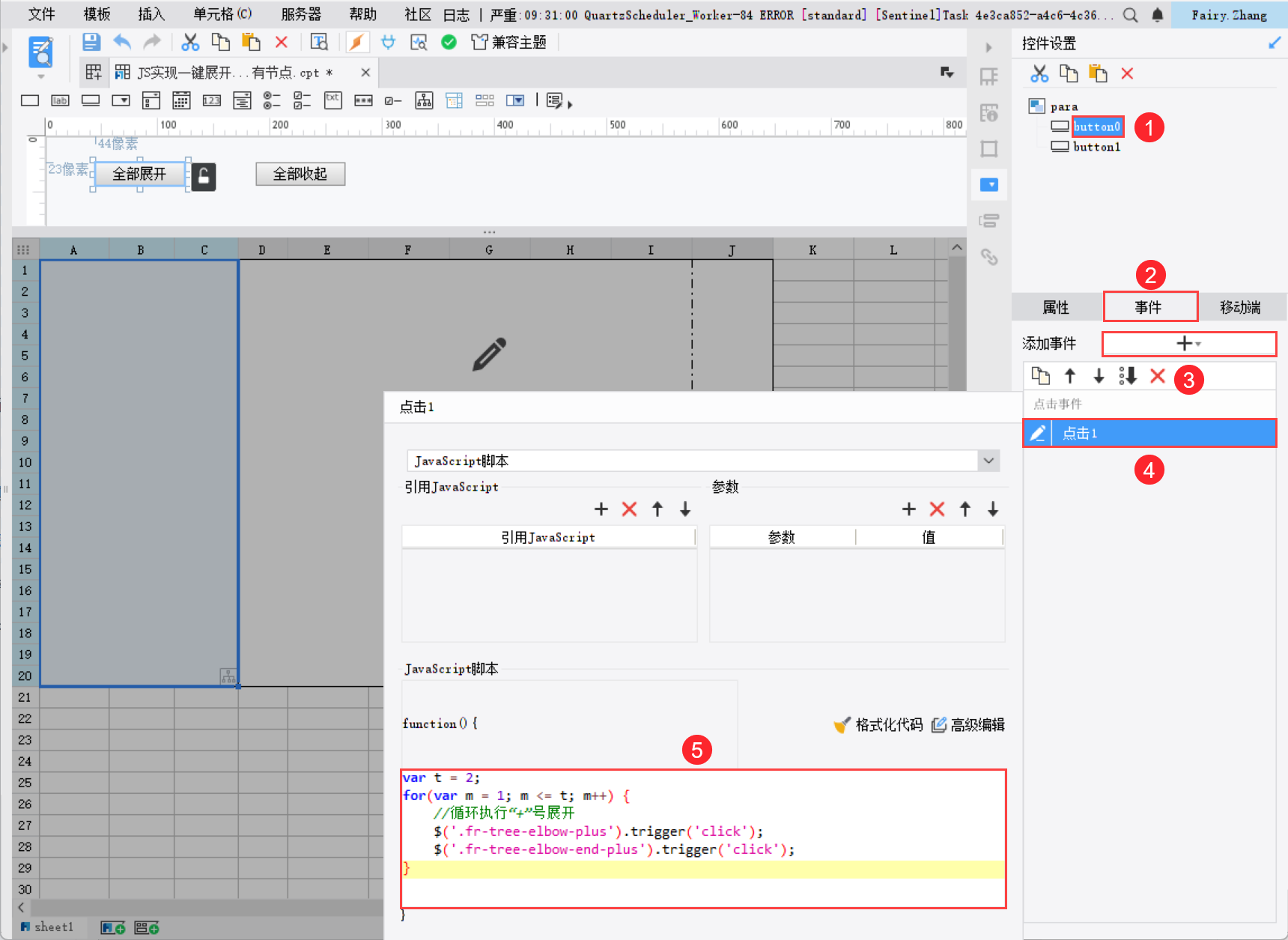This screenshot has height=940, width=1288.
Task: Select column header A
Action: click(x=73, y=249)
